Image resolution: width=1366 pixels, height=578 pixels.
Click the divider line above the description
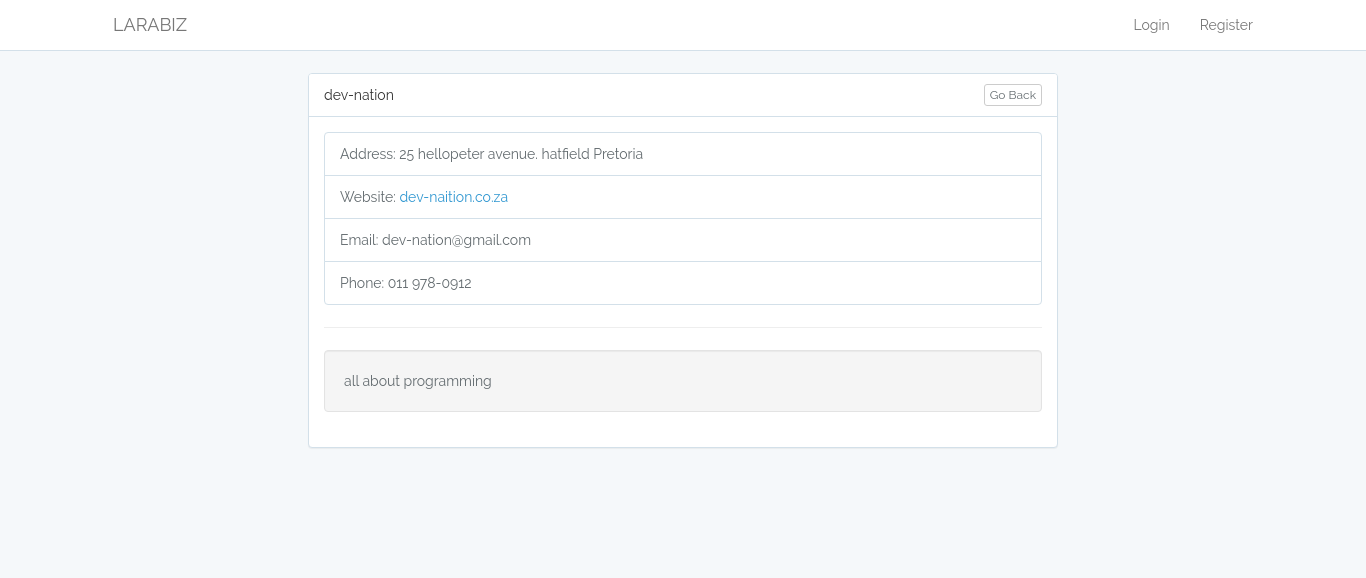(x=683, y=327)
